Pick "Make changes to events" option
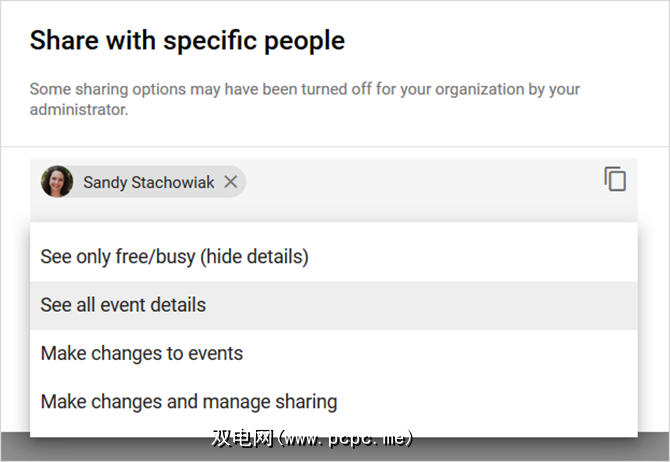The width and height of the screenshot is (670, 462). pos(141,353)
